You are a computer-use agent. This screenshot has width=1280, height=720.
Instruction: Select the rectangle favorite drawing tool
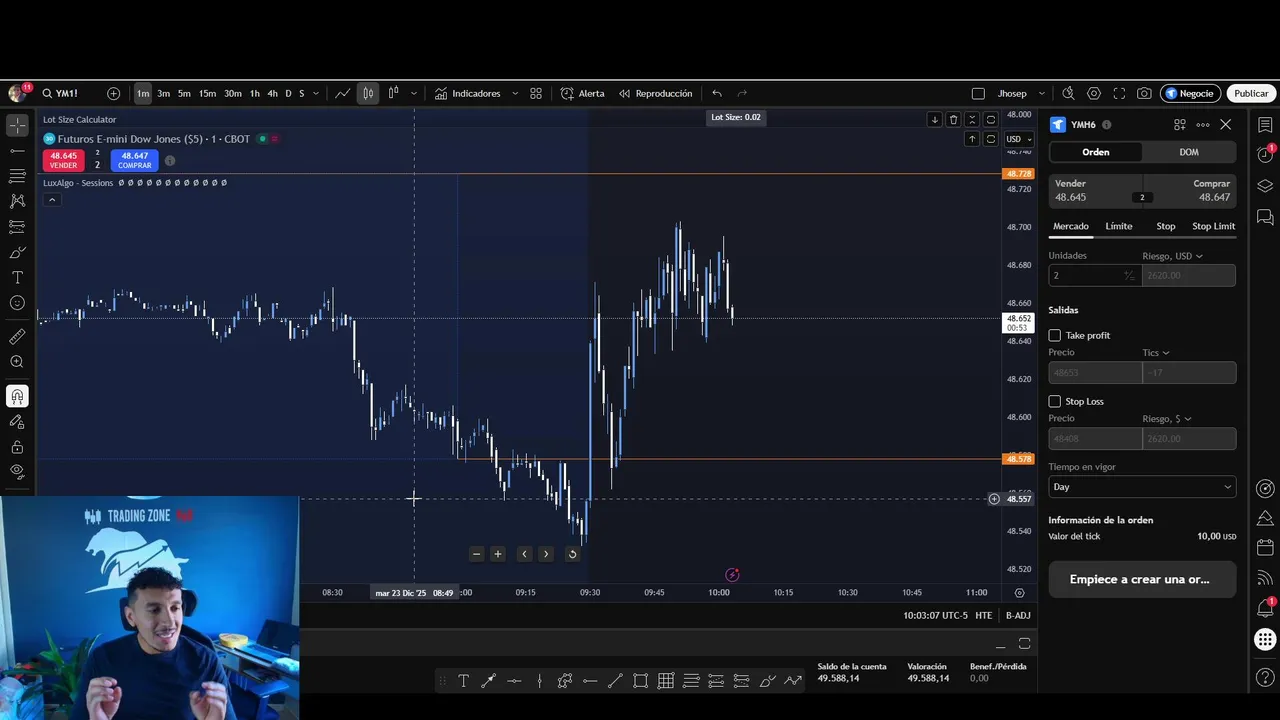tap(640, 681)
